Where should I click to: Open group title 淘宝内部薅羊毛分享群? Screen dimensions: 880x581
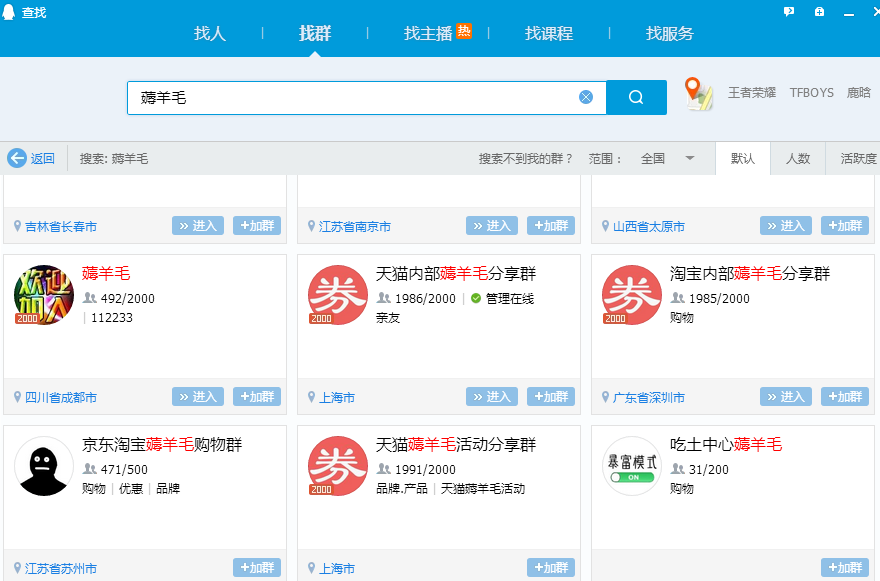pyautogui.click(x=750, y=273)
